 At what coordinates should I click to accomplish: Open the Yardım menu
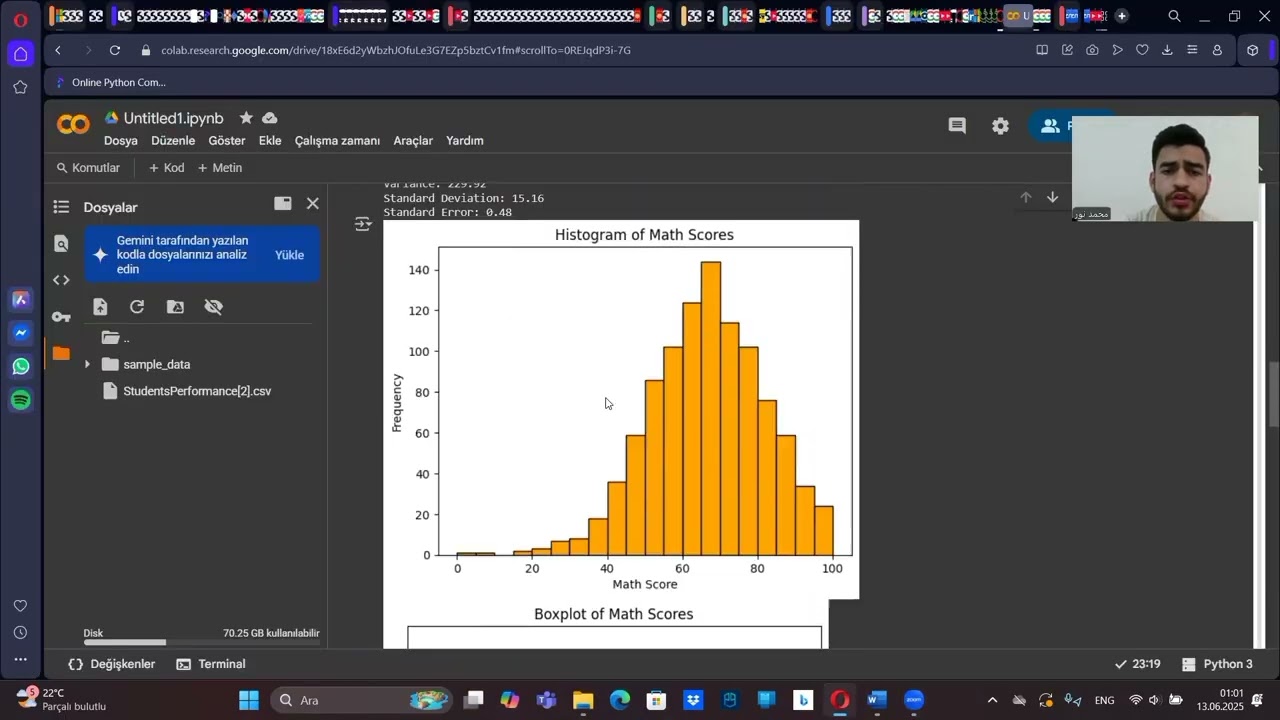465,141
